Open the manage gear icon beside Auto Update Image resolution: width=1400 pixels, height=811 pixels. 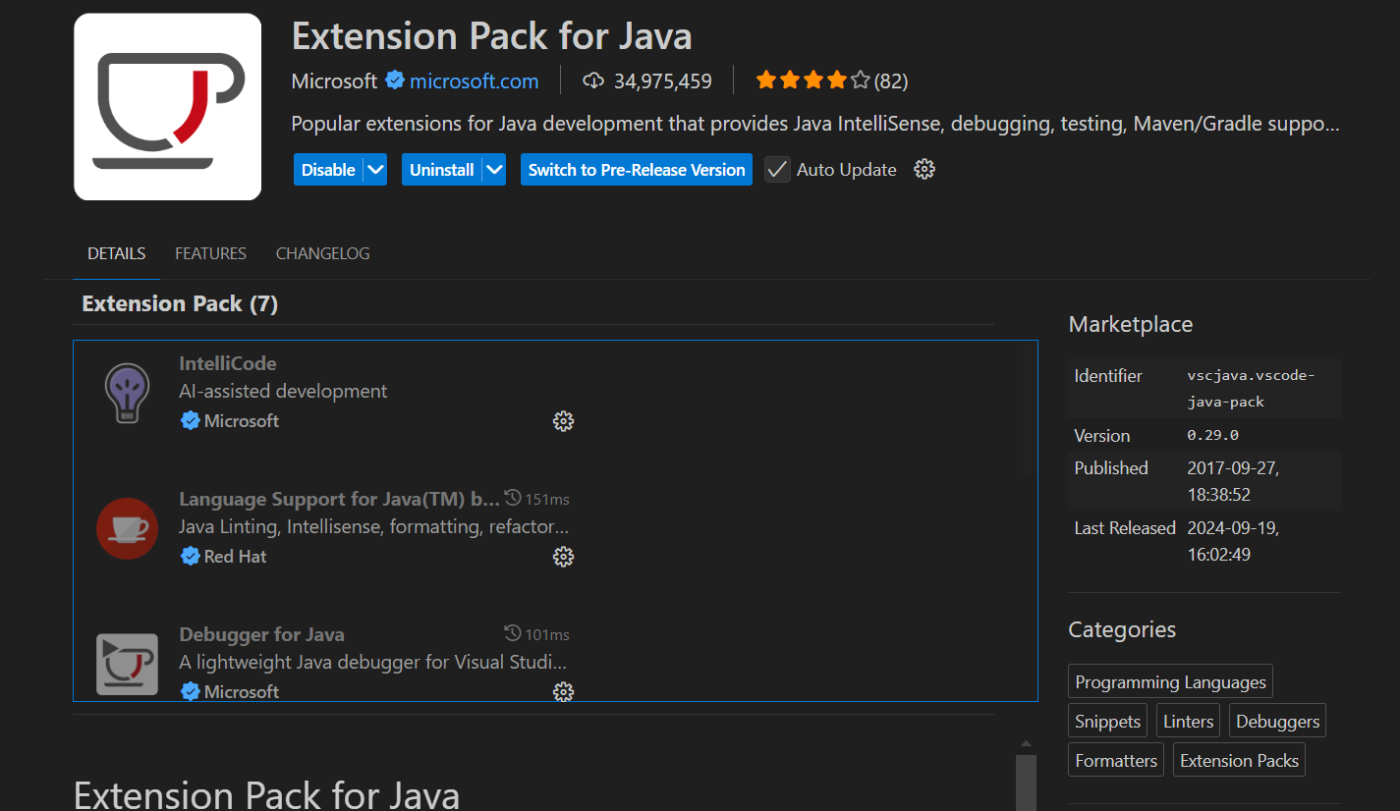pyautogui.click(x=925, y=169)
